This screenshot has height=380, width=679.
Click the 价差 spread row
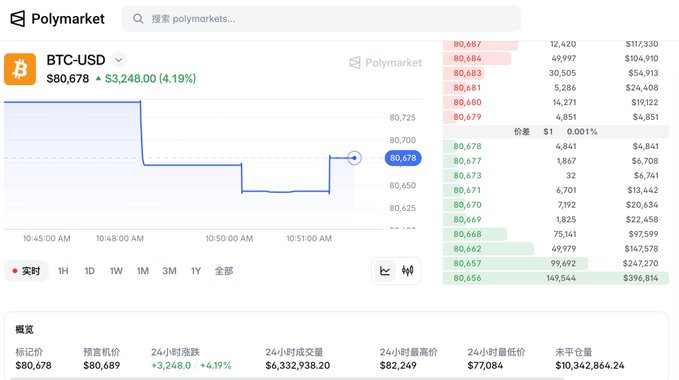[556, 132]
